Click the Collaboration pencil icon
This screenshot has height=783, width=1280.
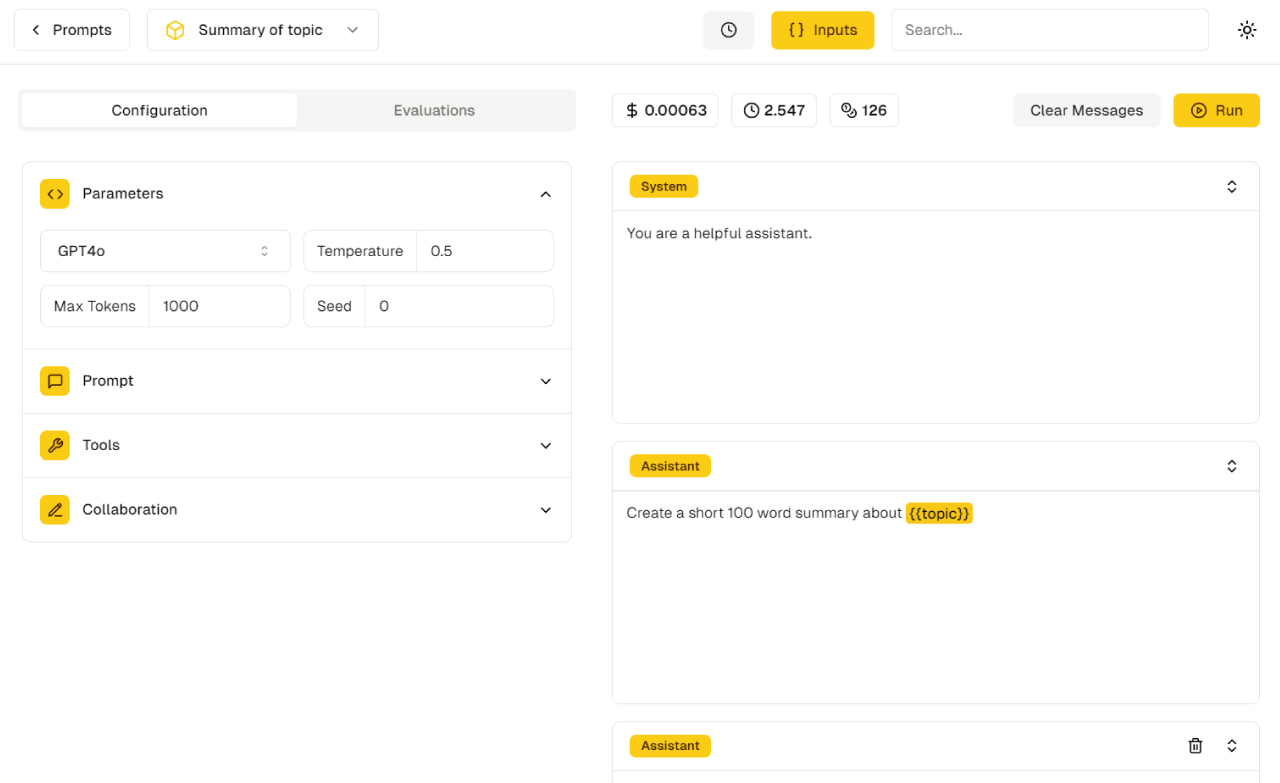point(55,510)
